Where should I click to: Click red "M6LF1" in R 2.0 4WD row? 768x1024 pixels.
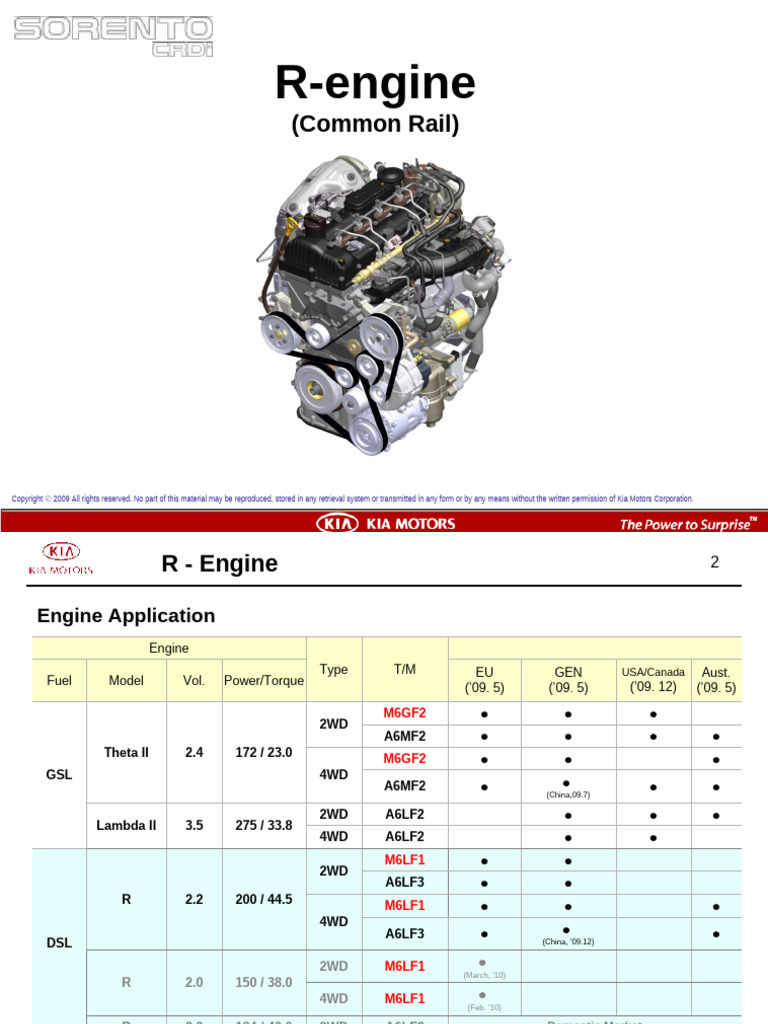click(x=405, y=998)
